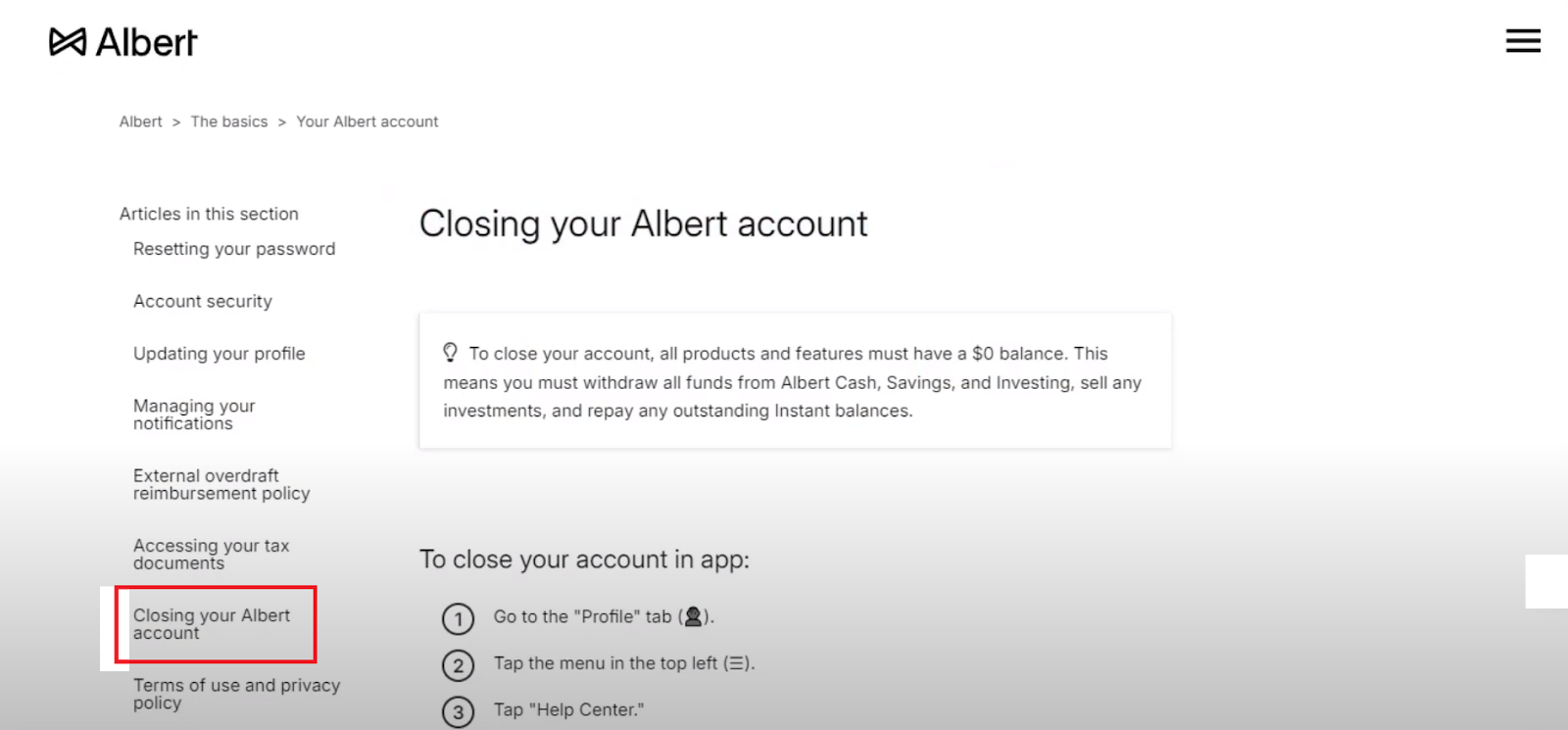Click the step 2 circle number
Screen dimensions: 1568x730
click(x=458, y=666)
